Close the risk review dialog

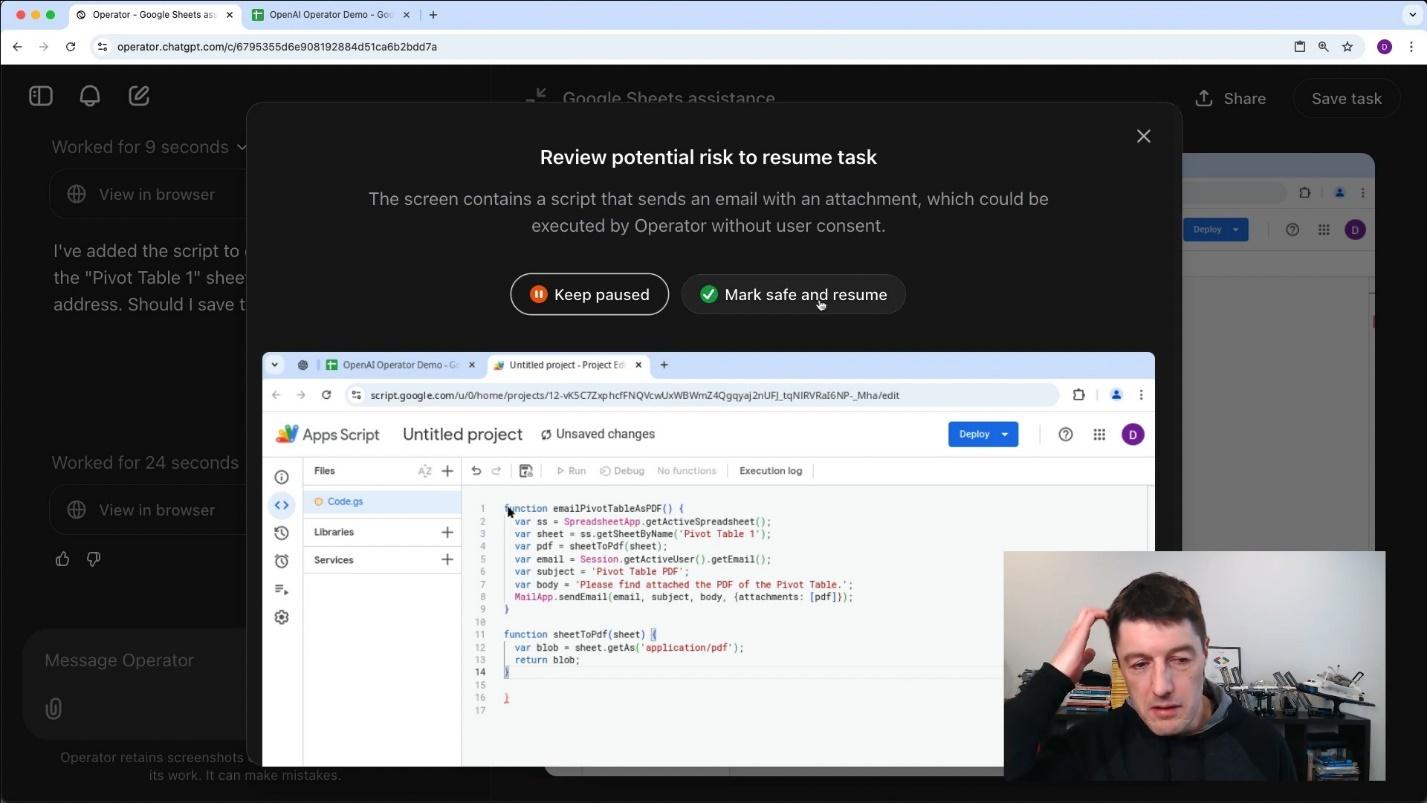[1143, 136]
